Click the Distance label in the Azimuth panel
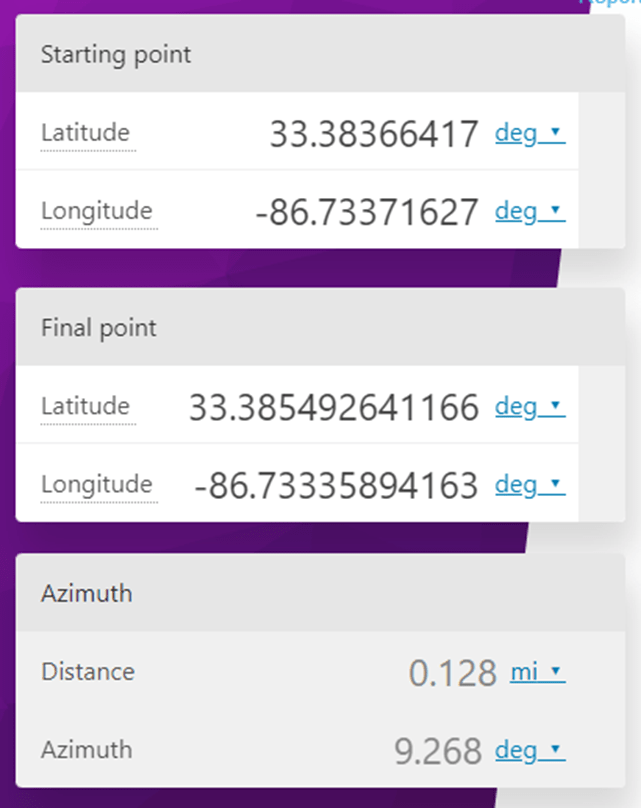Viewport: 641px width, 808px height. [x=88, y=672]
